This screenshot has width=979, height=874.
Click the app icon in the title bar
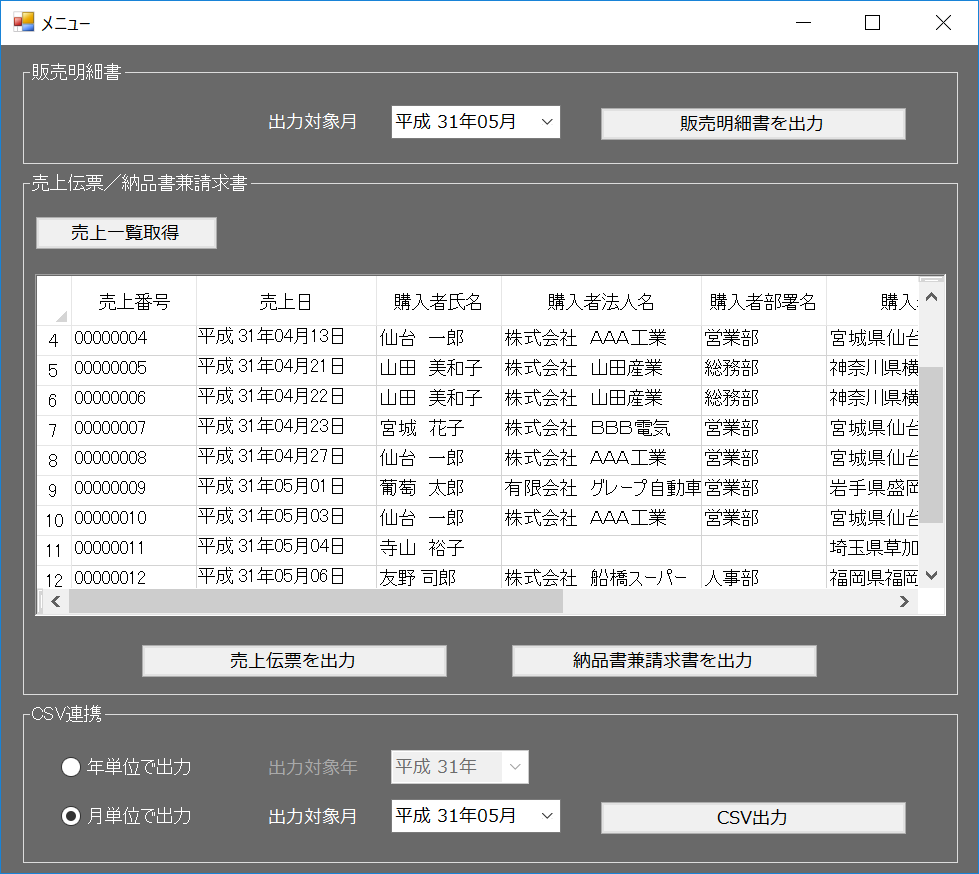pyautogui.click(x=24, y=22)
